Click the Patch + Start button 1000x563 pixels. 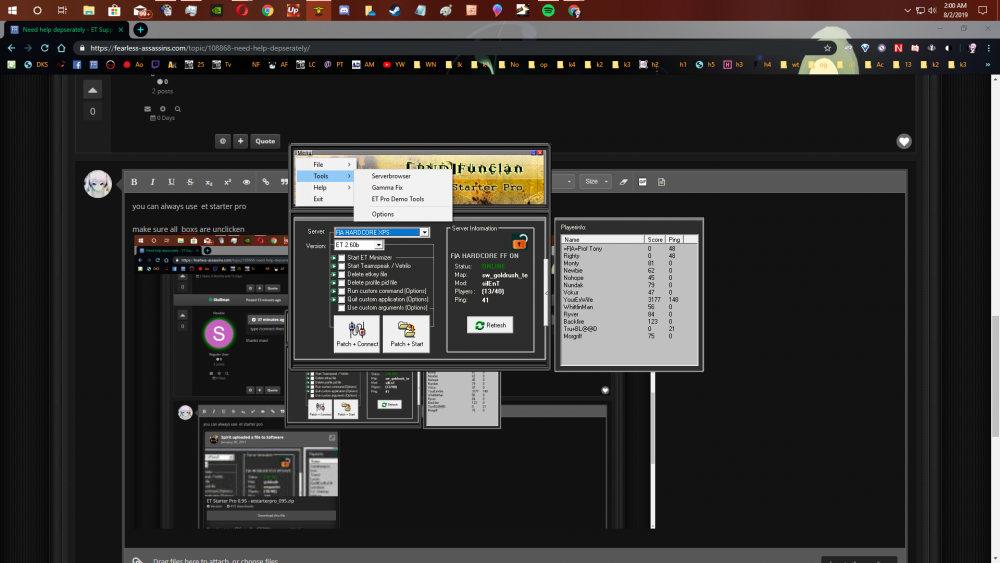pyautogui.click(x=406, y=333)
